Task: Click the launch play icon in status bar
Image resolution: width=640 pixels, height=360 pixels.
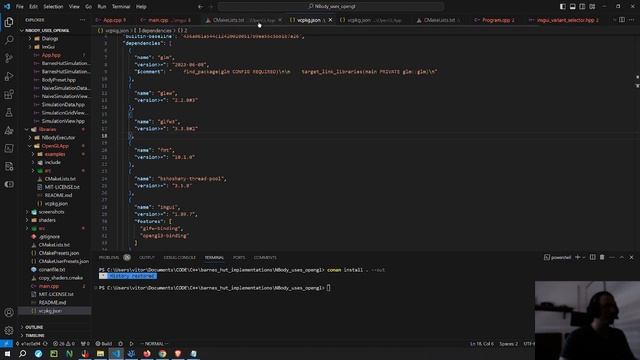Action: coord(131,344)
